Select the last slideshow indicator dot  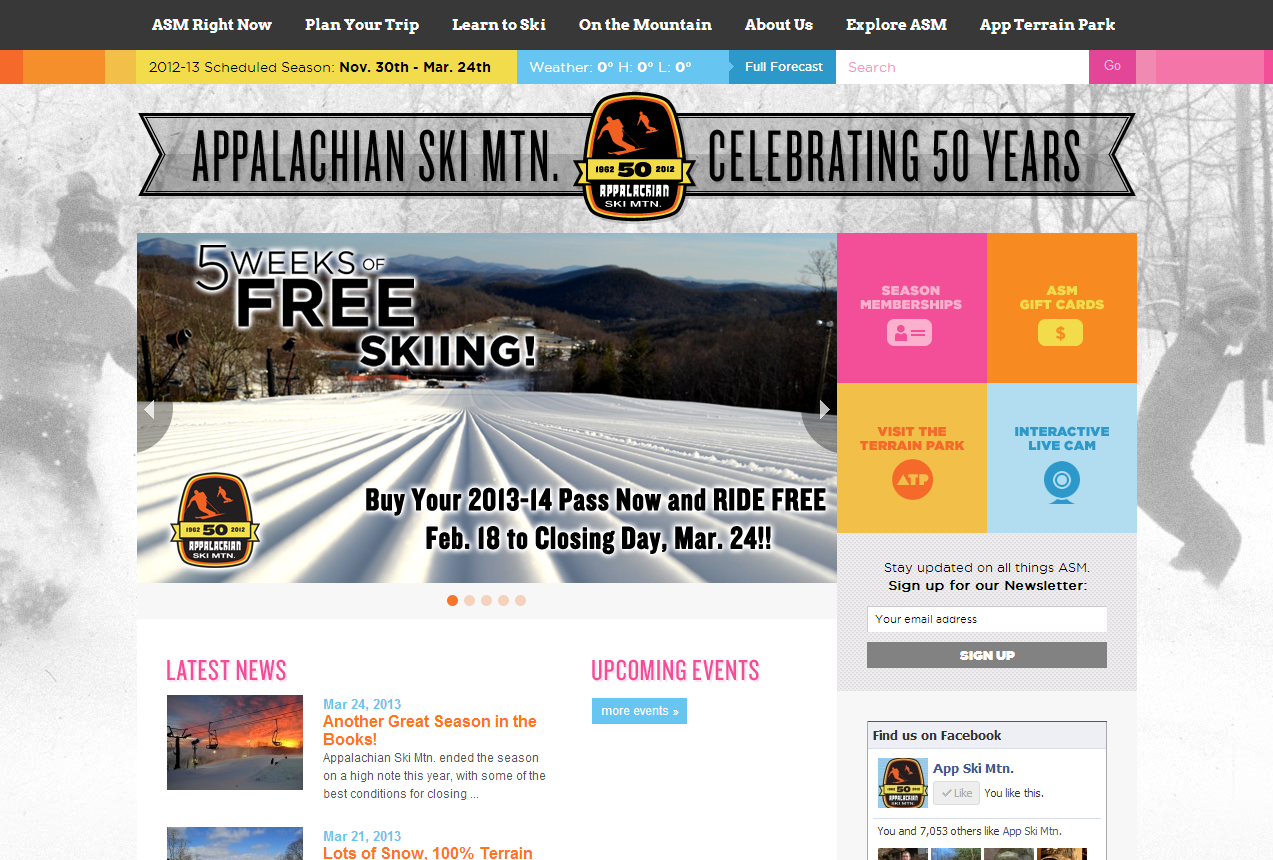pos(520,601)
